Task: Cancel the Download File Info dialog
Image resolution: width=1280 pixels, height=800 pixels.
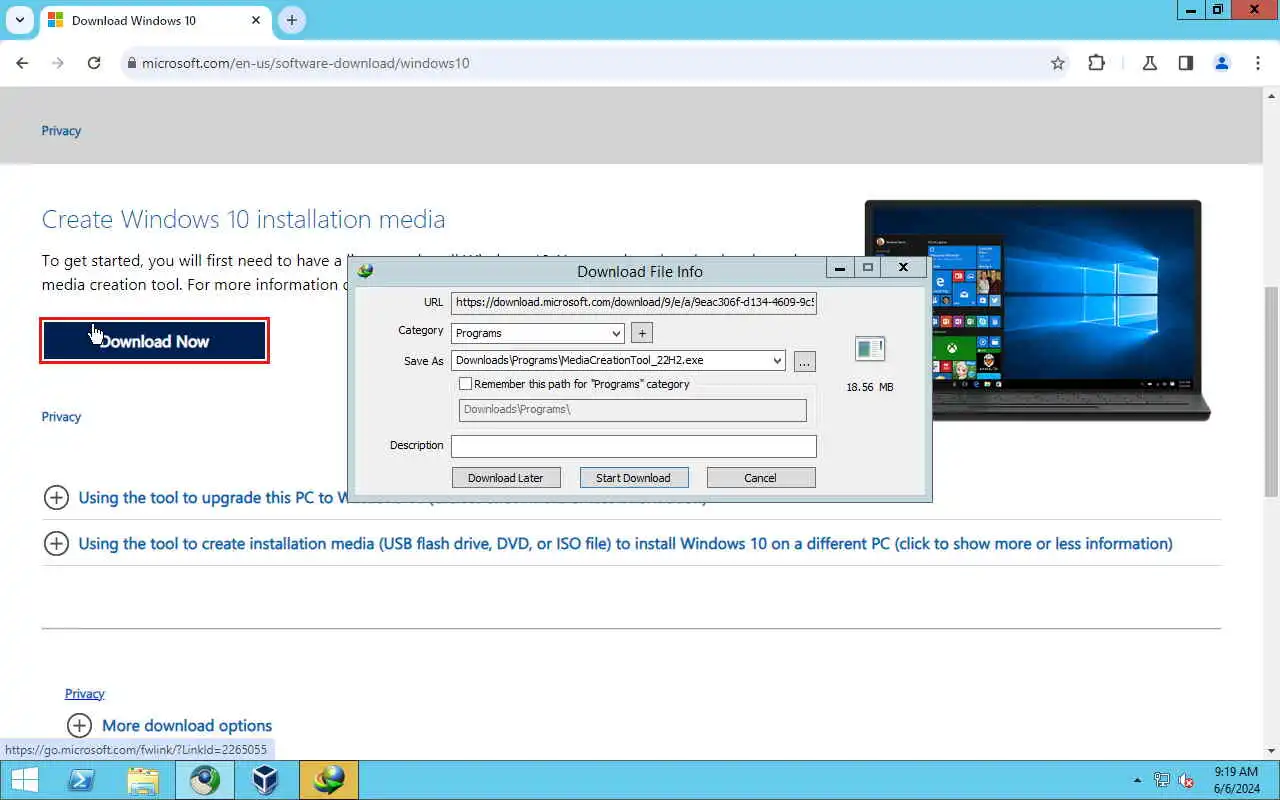Action: (761, 478)
